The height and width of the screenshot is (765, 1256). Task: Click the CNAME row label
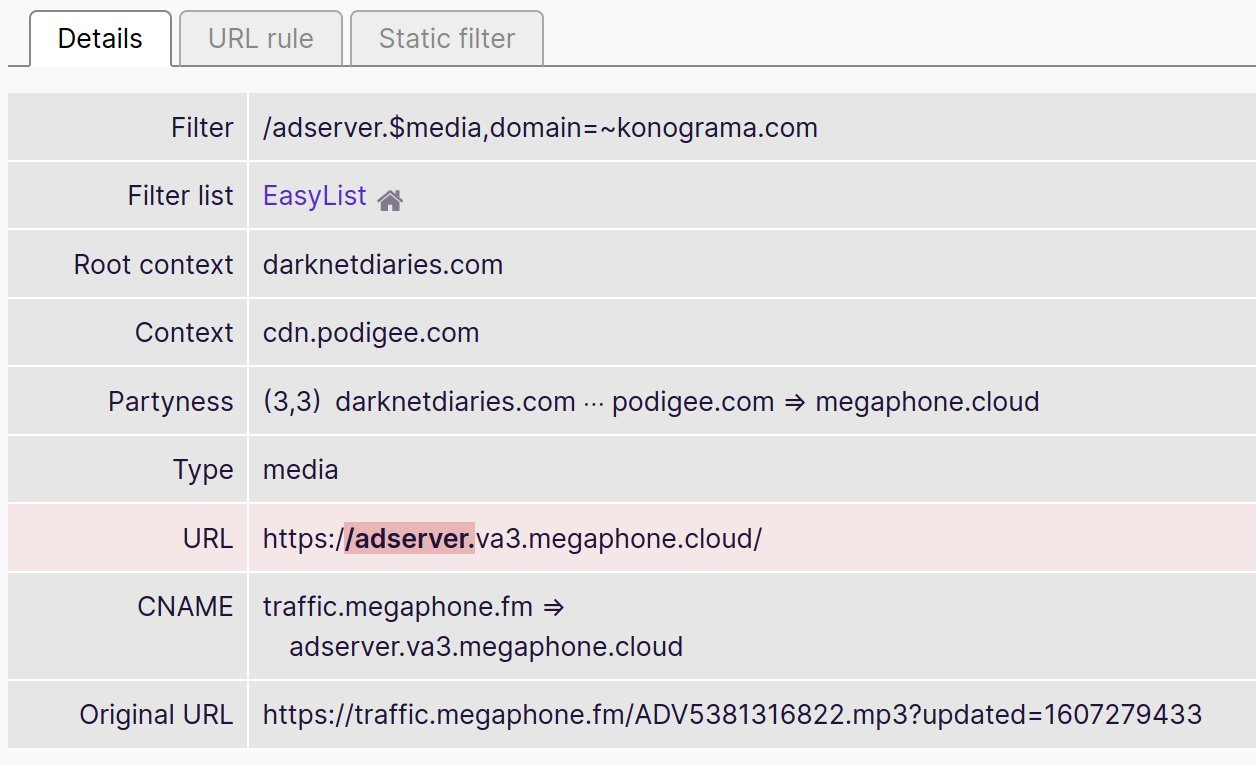[x=186, y=606]
